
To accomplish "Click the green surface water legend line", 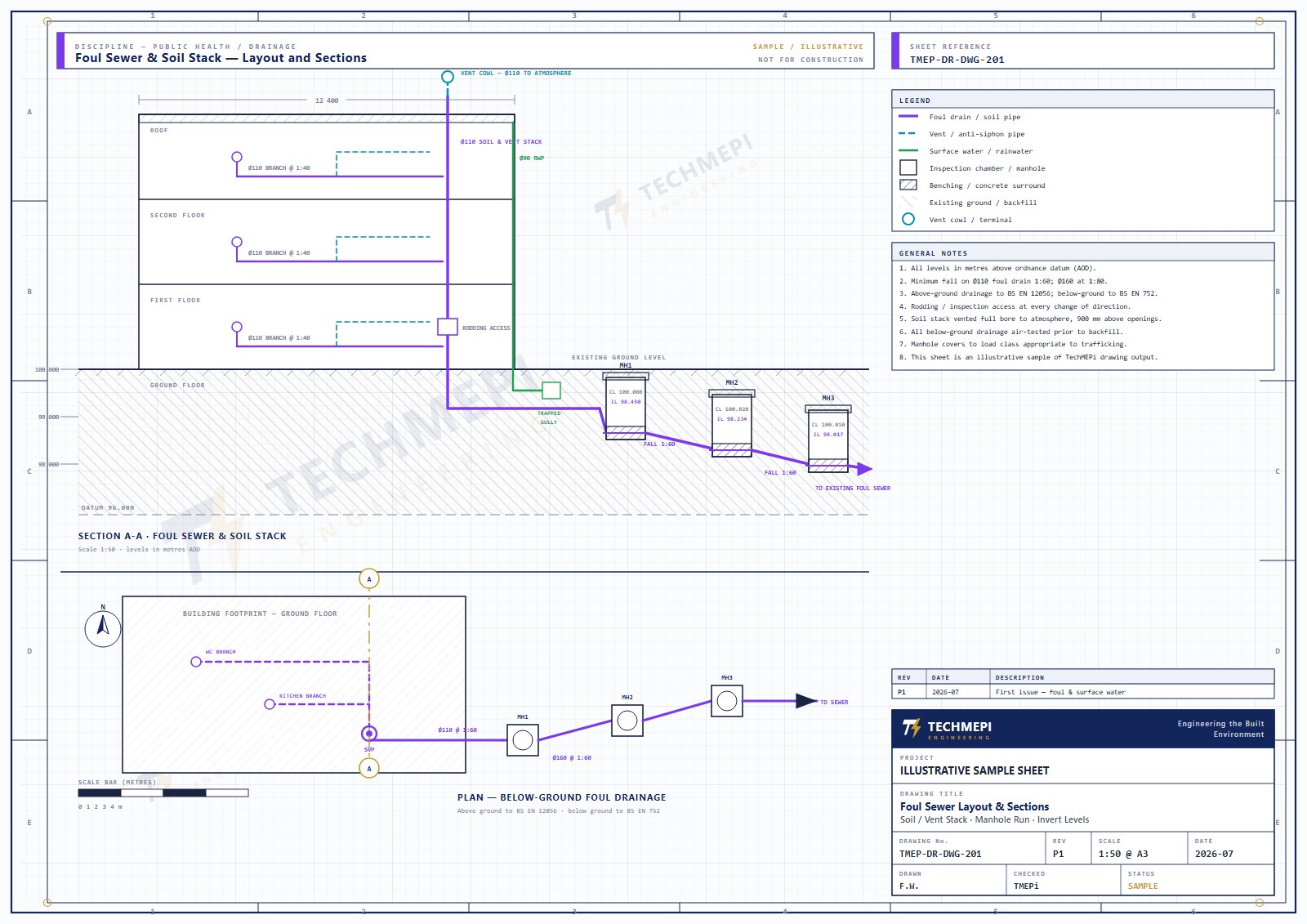I will click(x=908, y=150).
